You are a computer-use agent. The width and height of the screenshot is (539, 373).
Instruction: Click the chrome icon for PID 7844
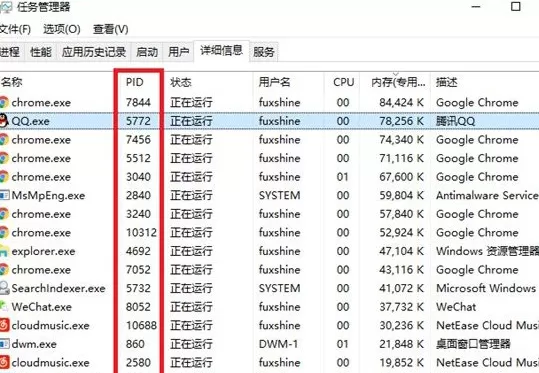(4, 102)
